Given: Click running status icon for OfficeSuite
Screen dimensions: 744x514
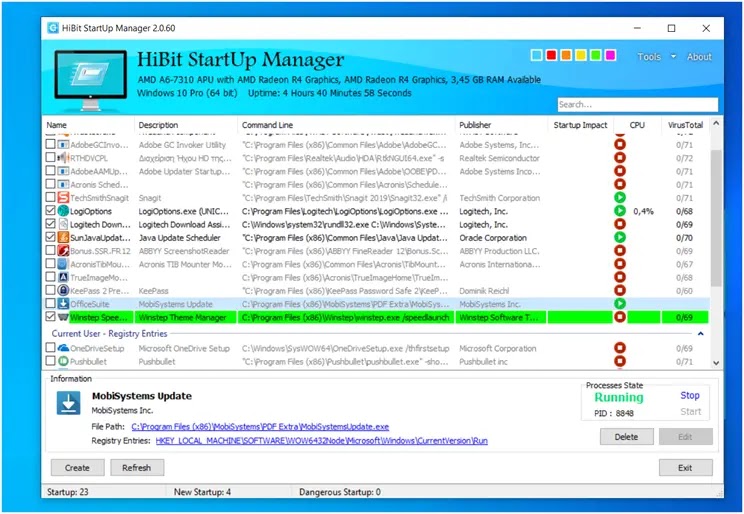Looking at the screenshot, I should 620,304.
